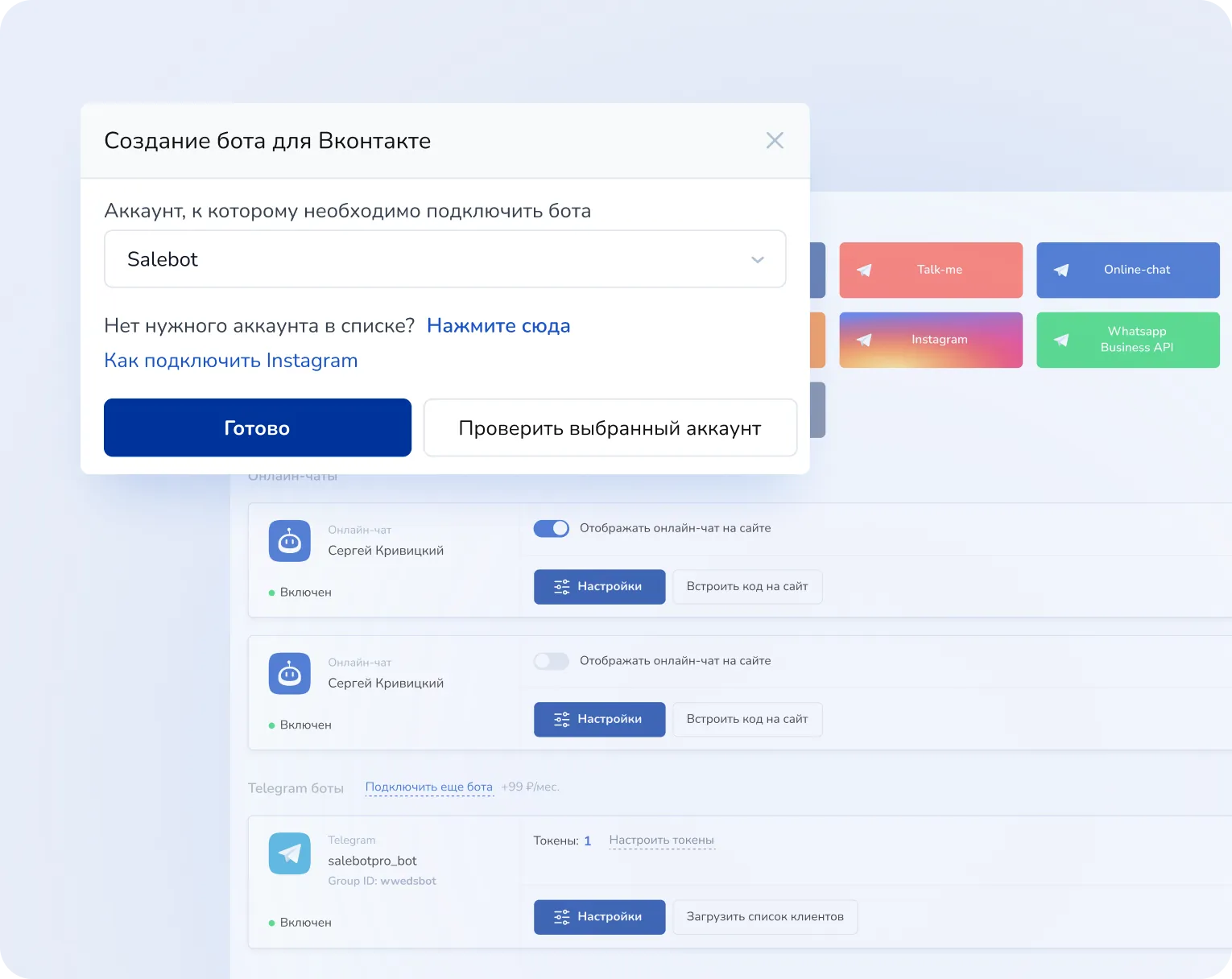Click the Telegram bot icon for salebotpro_bot
This screenshot has height=979, width=1232.
(x=289, y=853)
